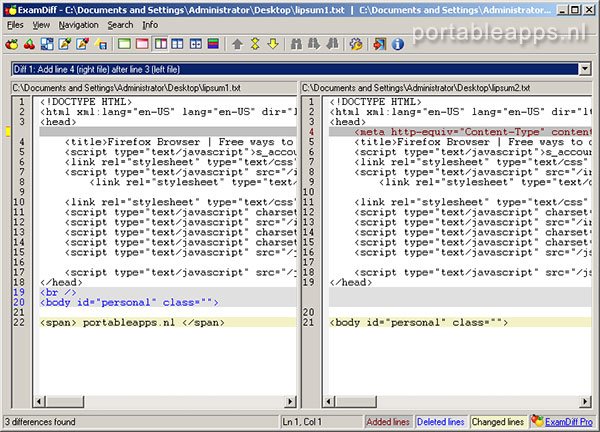
Task: Click the ExamDiff Pro apple icon in status bar
Action: [537, 421]
